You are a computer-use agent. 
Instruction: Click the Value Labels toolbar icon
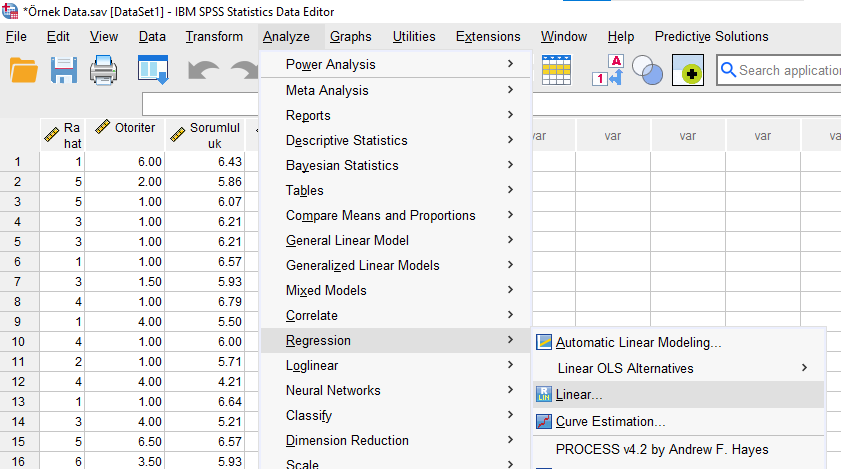click(608, 71)
